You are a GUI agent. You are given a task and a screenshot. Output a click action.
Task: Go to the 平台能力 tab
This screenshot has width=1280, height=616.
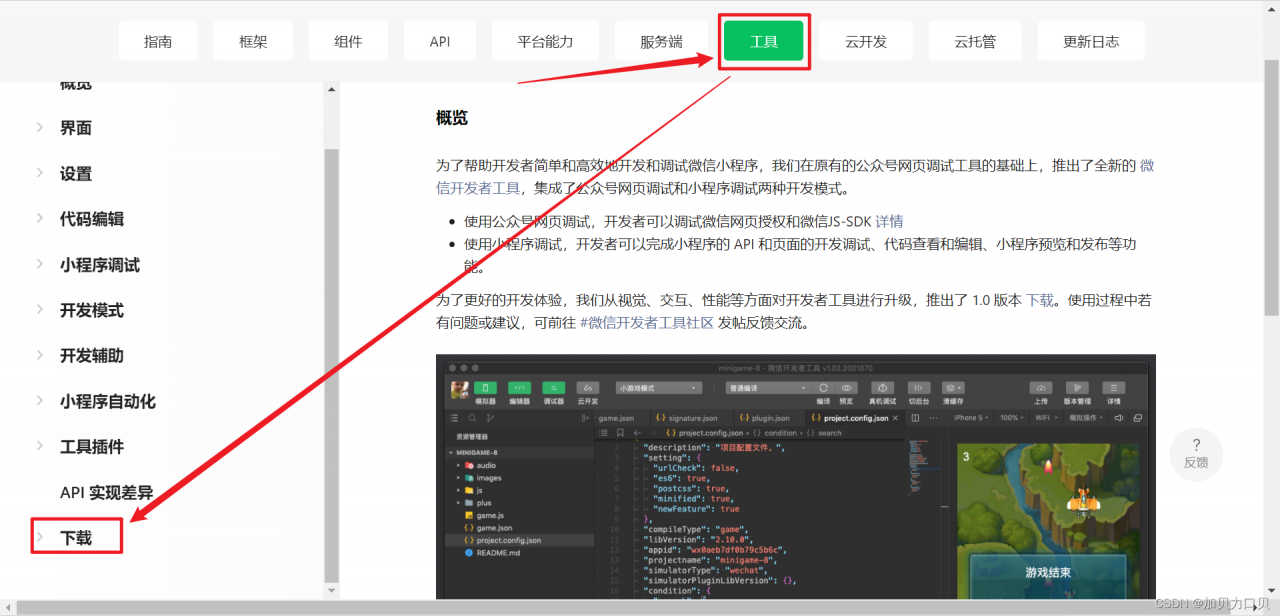[545, 41]
